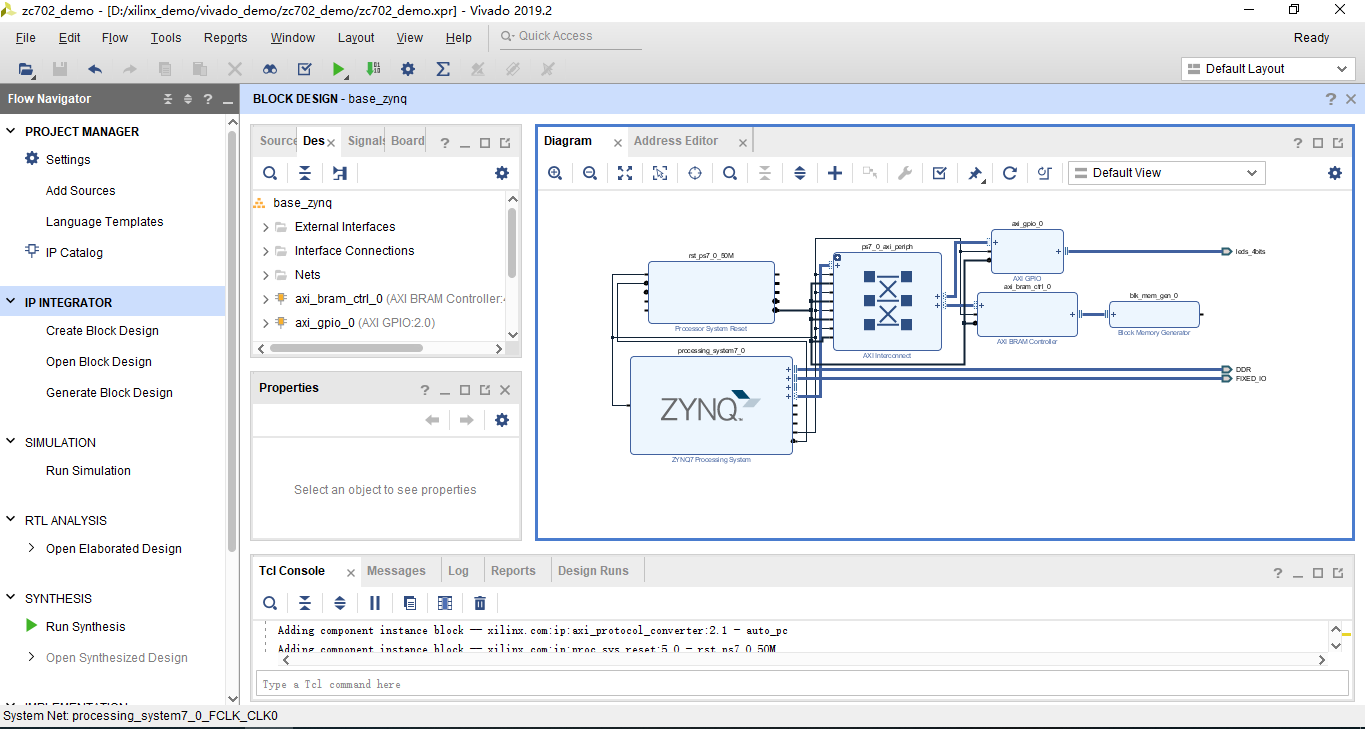Zoom out of the block diagram
The height and width of the screenshot is (729, 1365).
tap(590, 173)
